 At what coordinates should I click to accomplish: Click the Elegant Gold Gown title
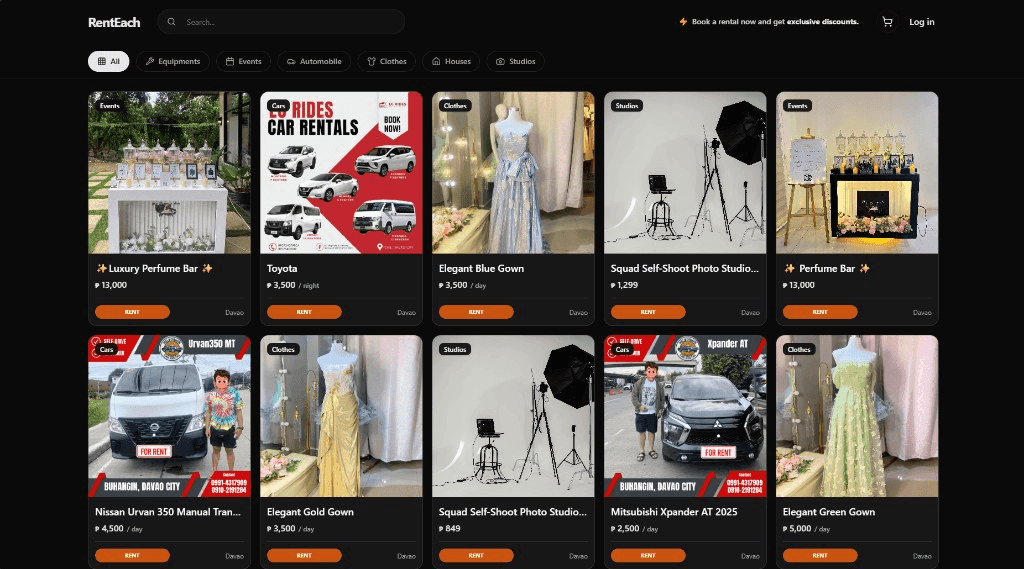point(310,512)
